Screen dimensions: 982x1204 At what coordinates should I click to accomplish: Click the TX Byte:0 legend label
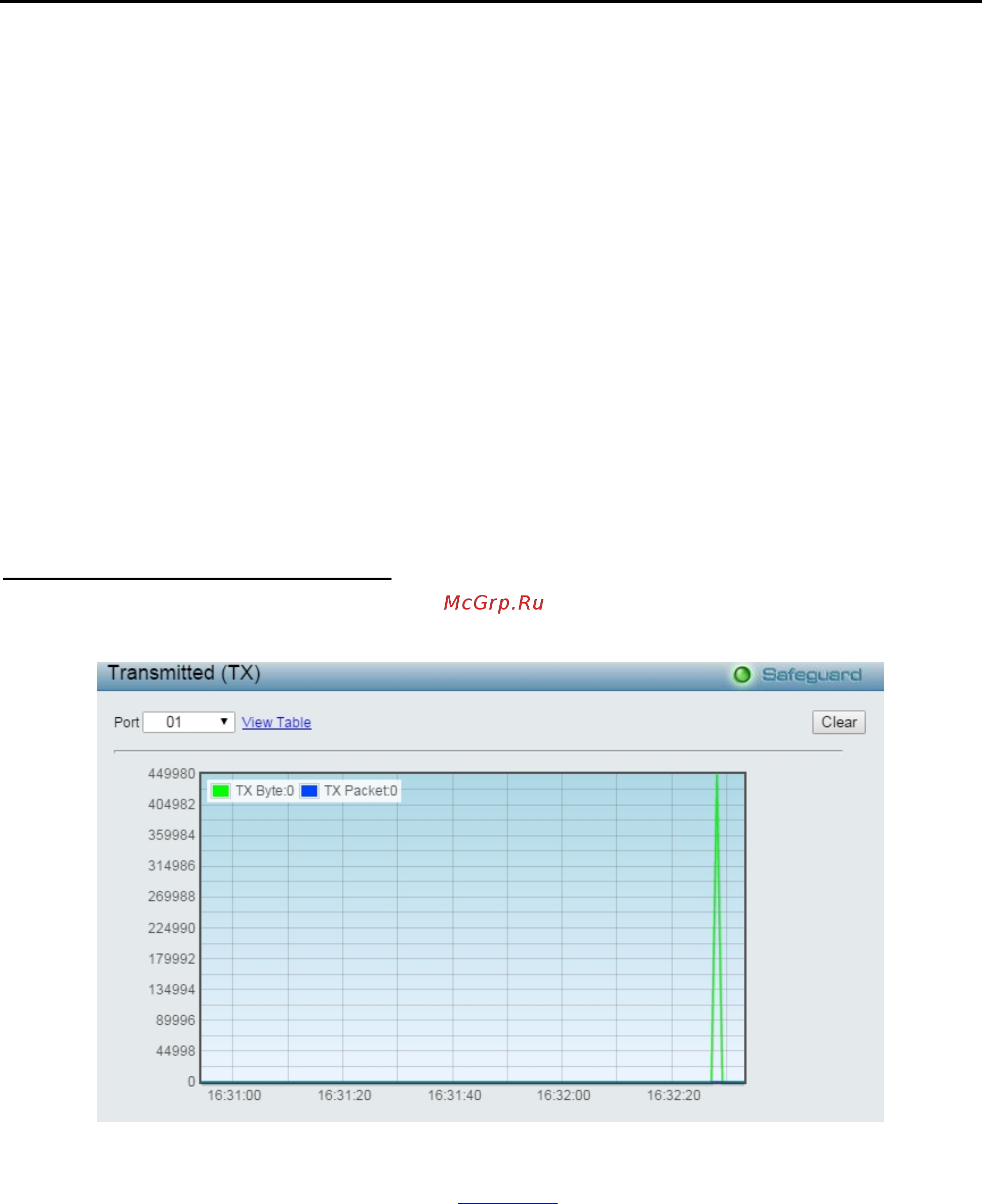click(264, 791)
